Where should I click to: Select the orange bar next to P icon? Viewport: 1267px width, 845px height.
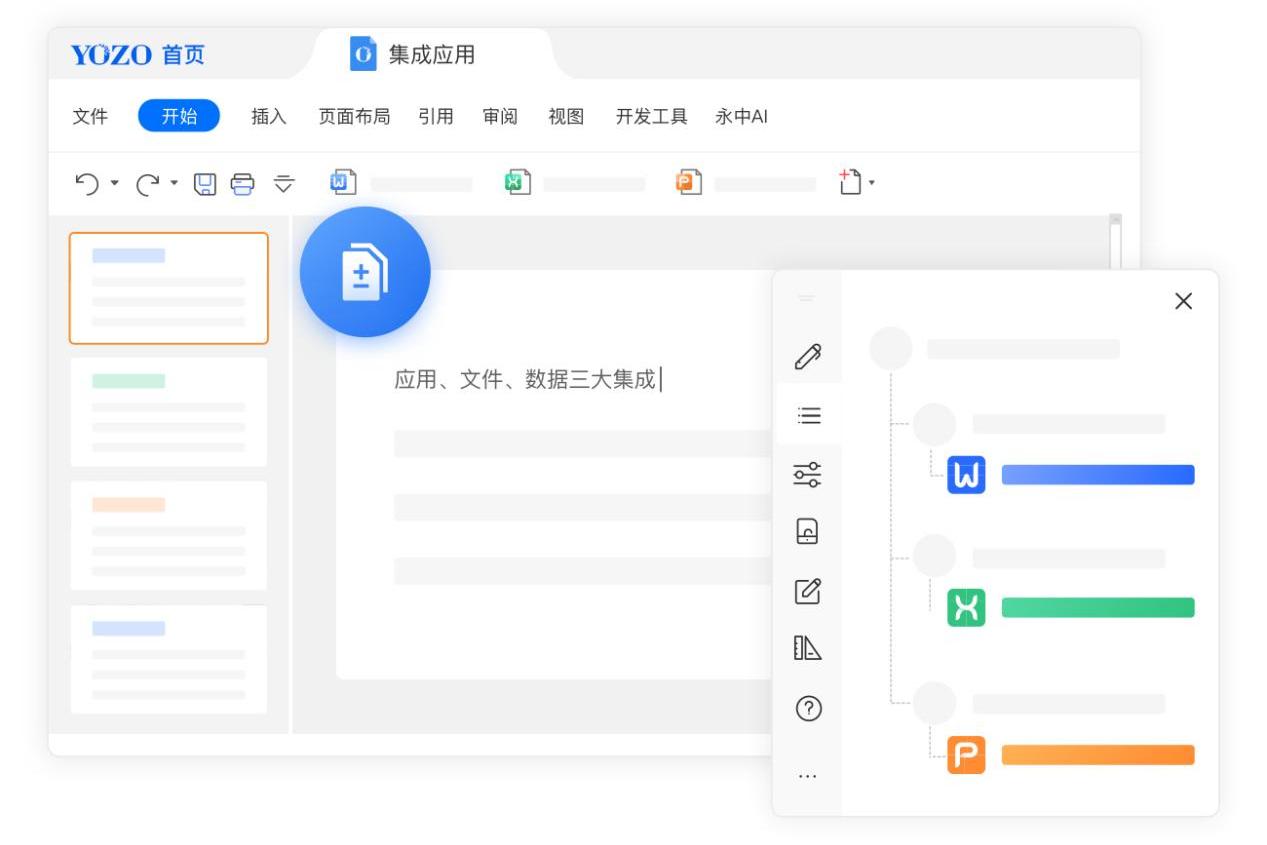click(1098, 755)
